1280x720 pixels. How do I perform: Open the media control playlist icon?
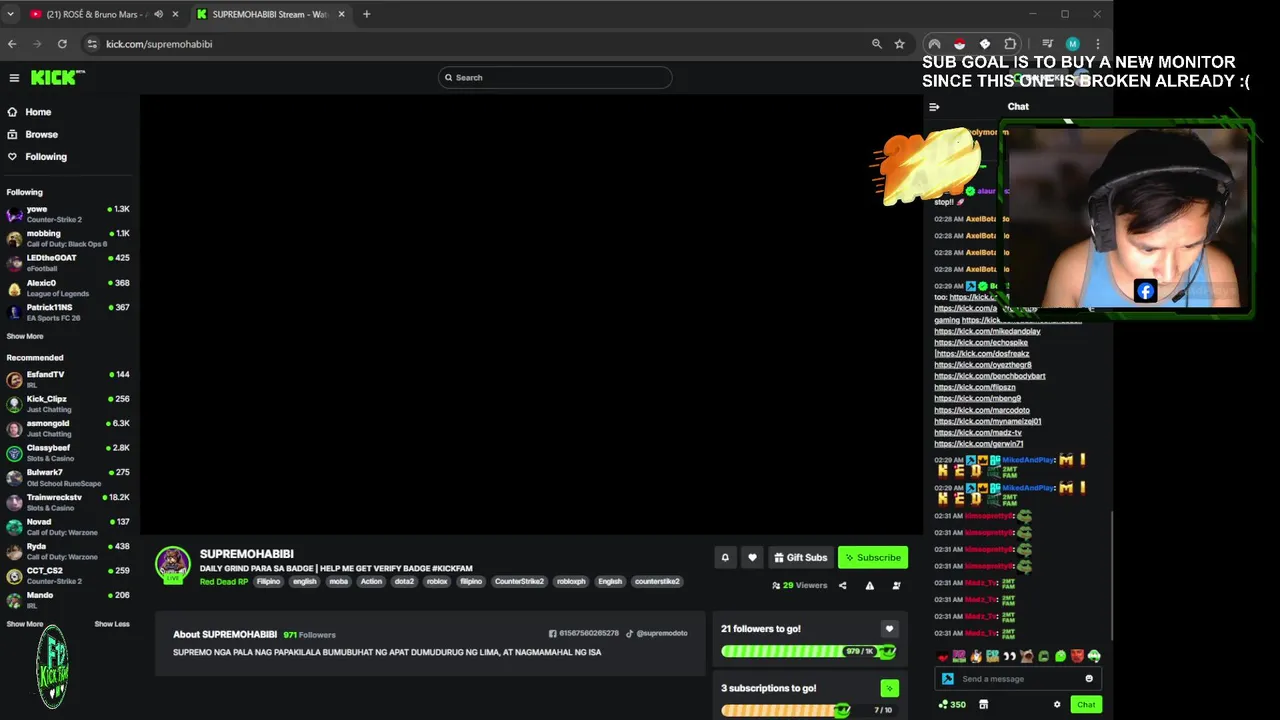(x=1047, y=44)
